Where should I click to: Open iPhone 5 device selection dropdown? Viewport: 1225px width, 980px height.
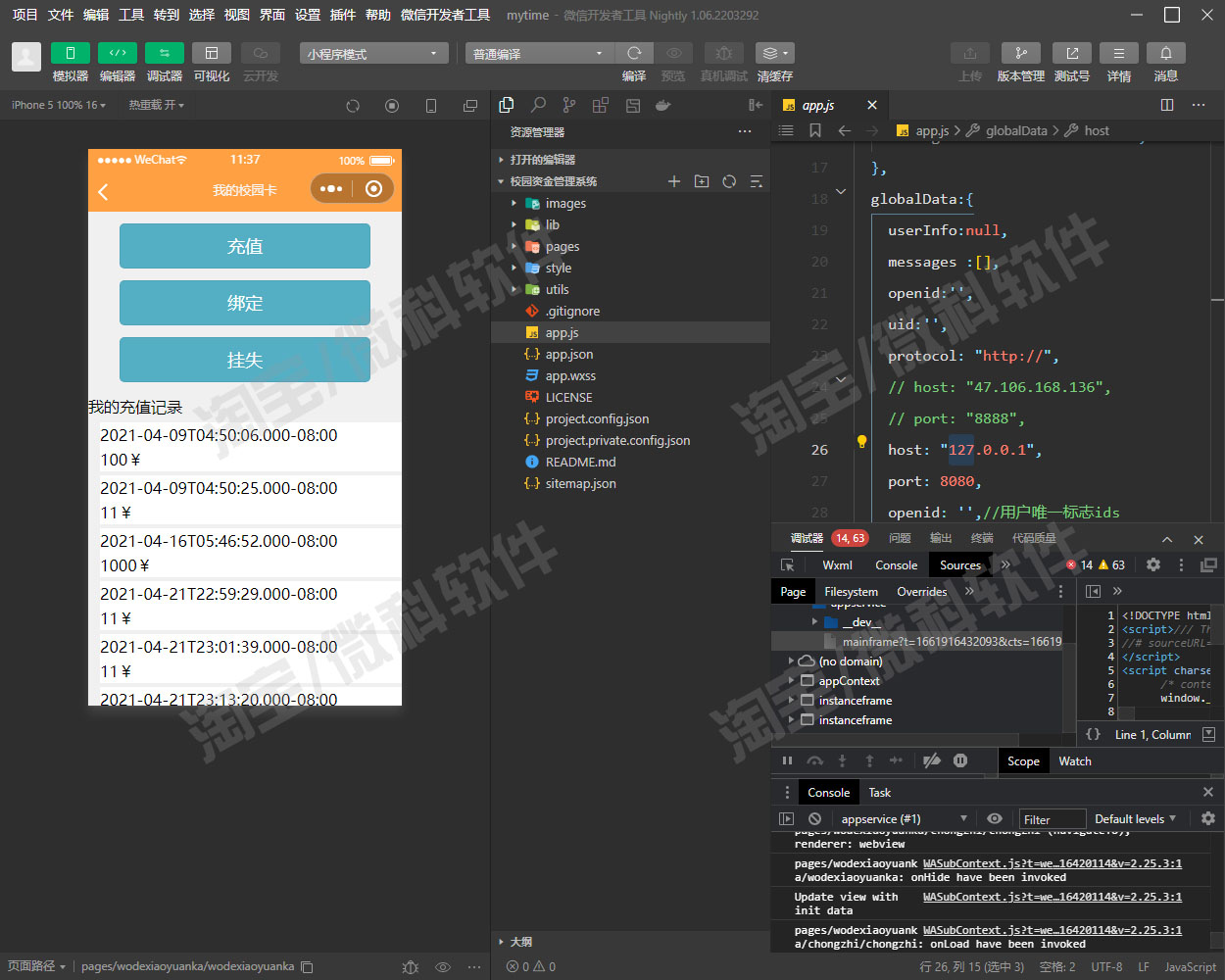point(59,105)
